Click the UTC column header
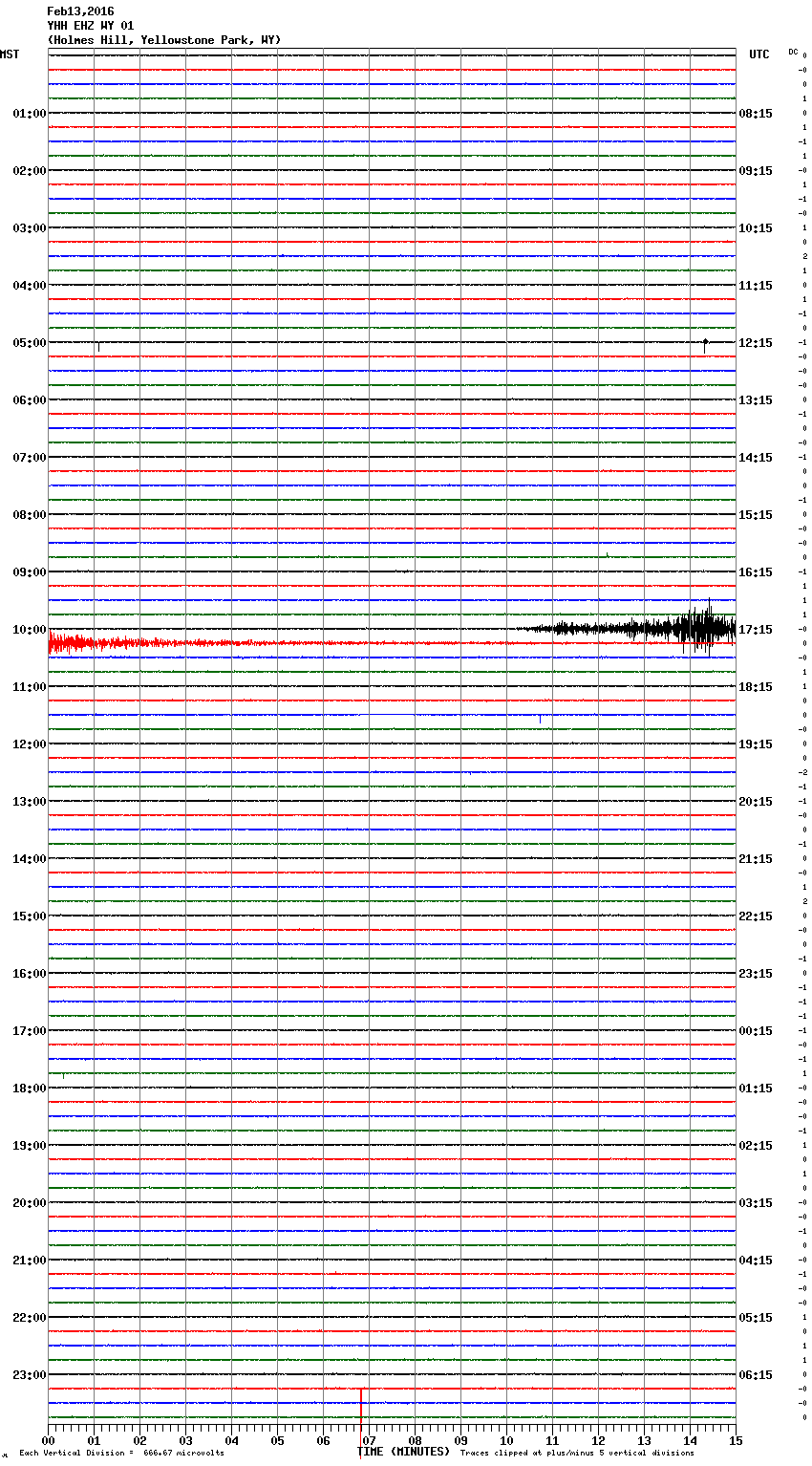Viewport: 812px width, 1466px height. [x=759, y=54]
